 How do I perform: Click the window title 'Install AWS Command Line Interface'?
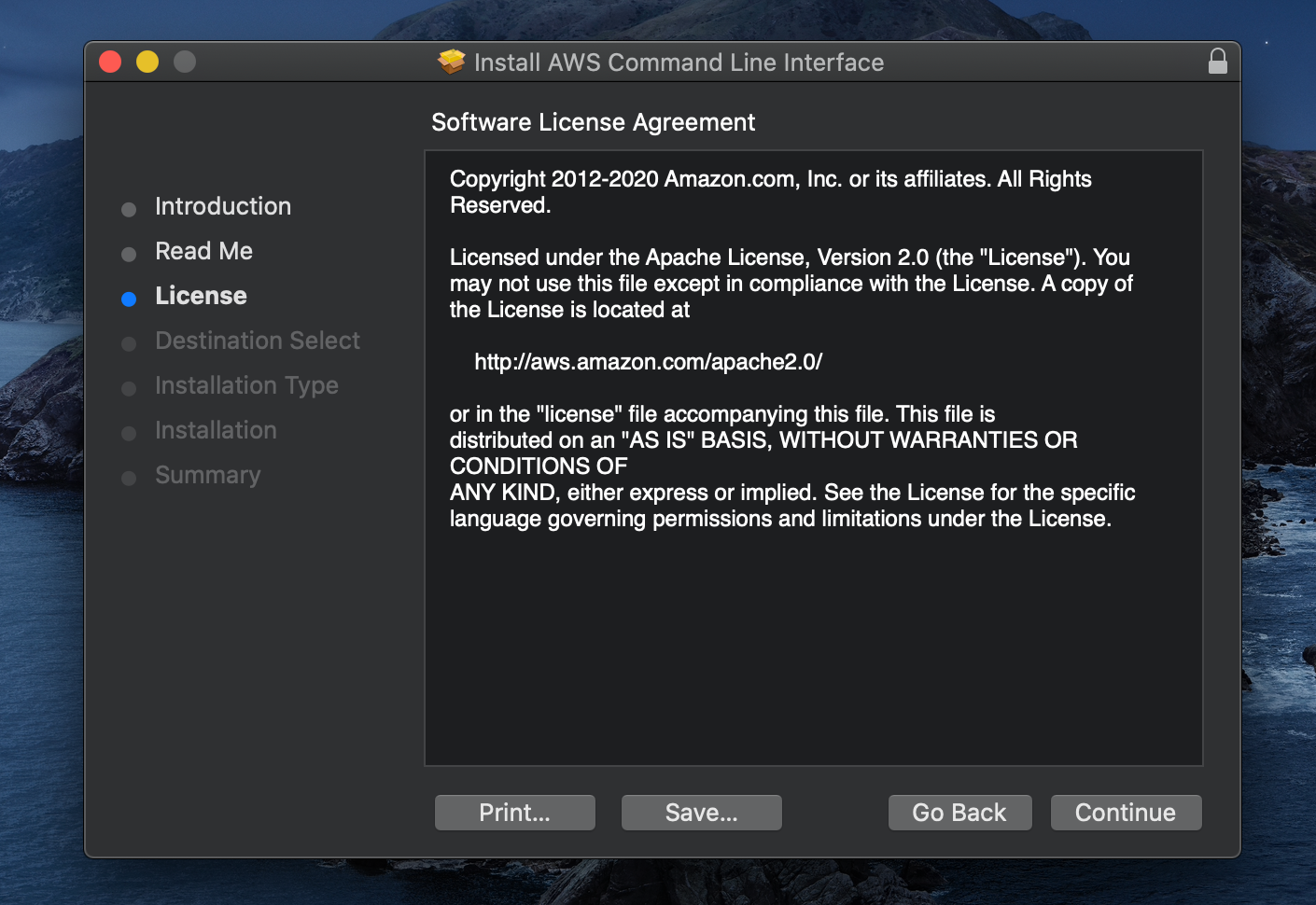coord(679,63)
